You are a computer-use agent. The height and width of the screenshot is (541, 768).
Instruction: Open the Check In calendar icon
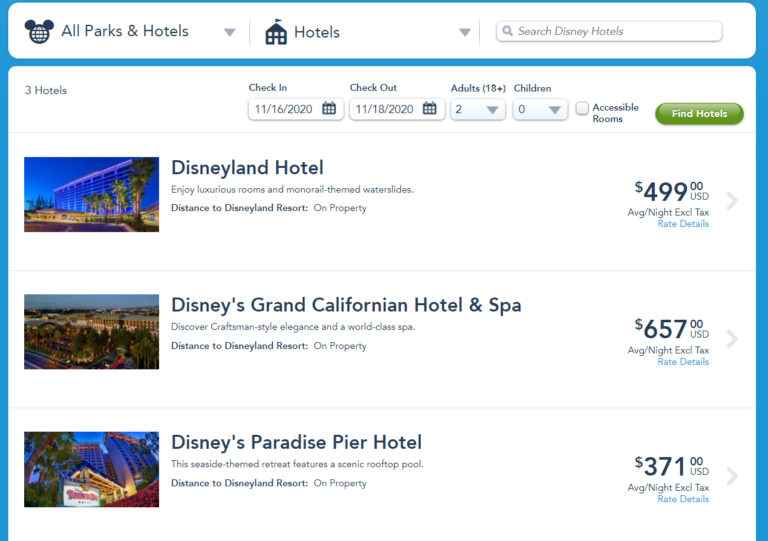329,109
